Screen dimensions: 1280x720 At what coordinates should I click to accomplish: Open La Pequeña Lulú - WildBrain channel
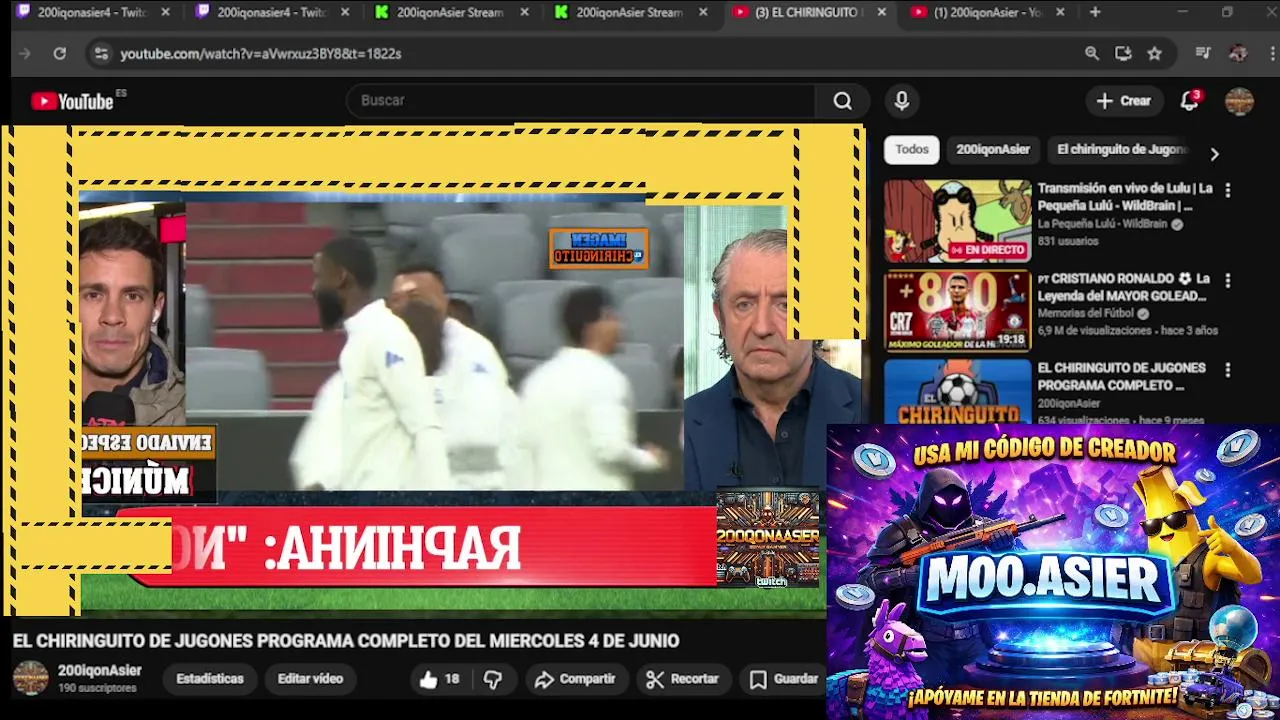(x=1103, y=225)
